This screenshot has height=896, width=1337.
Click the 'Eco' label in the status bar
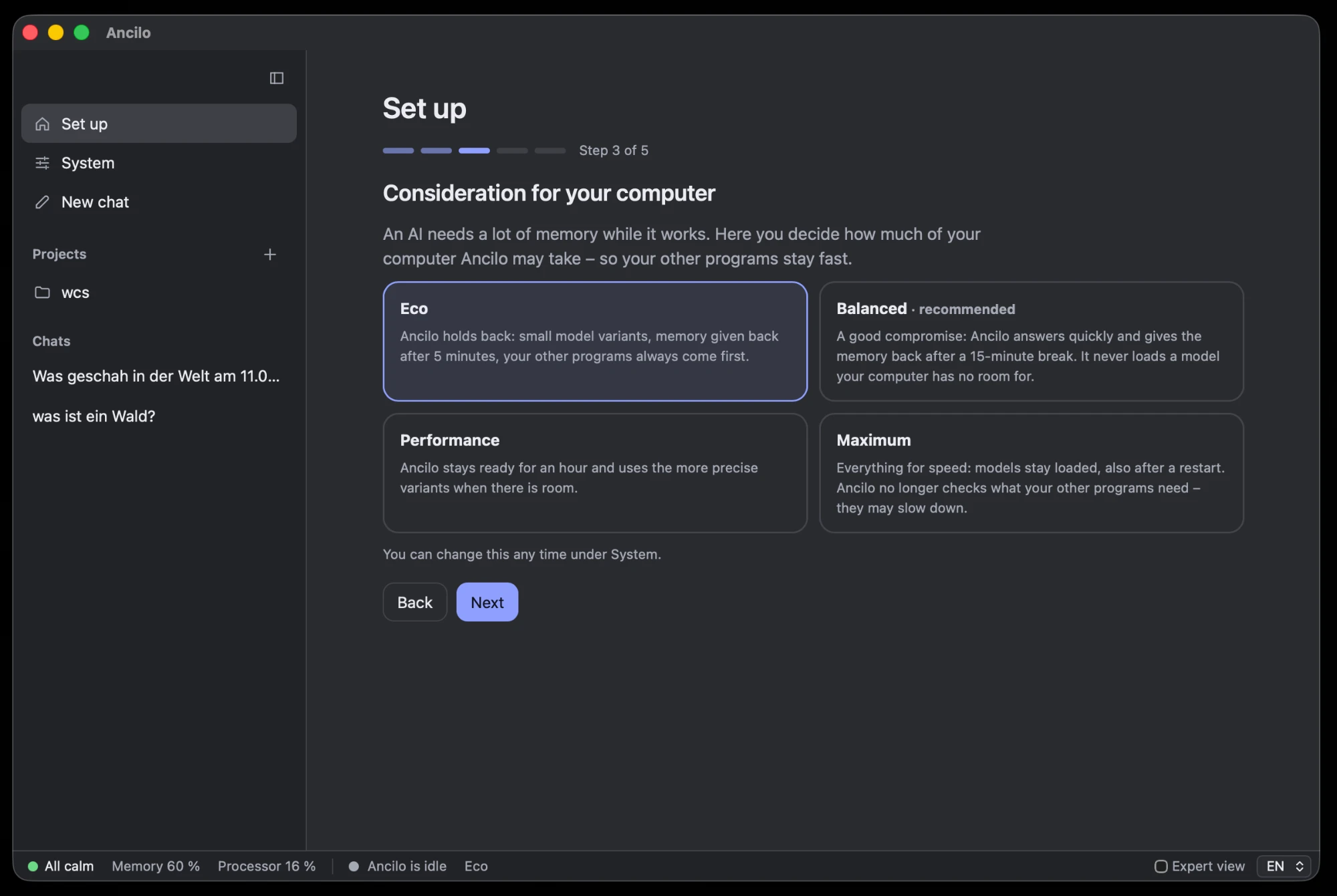476,866
